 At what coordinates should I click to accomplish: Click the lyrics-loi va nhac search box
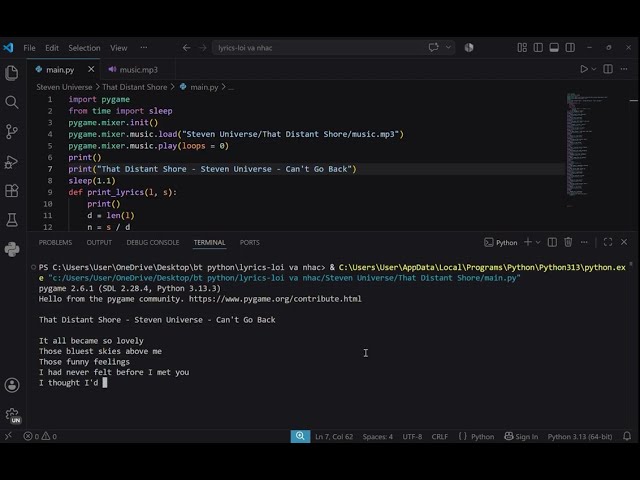coord(318,48)
